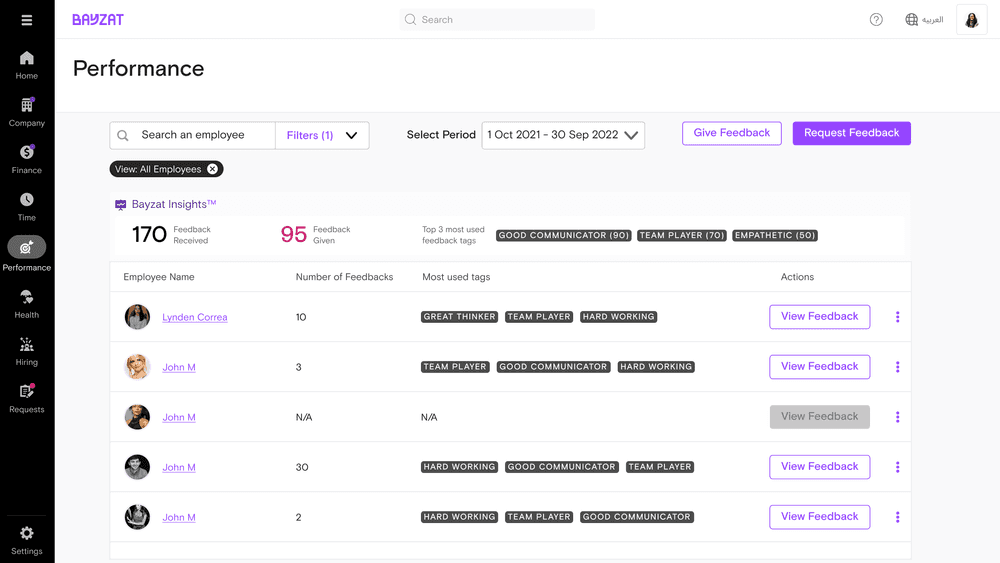1000x563 pixels.
Task: Click the Bayzat Insights icon
Action: point(121,205)
